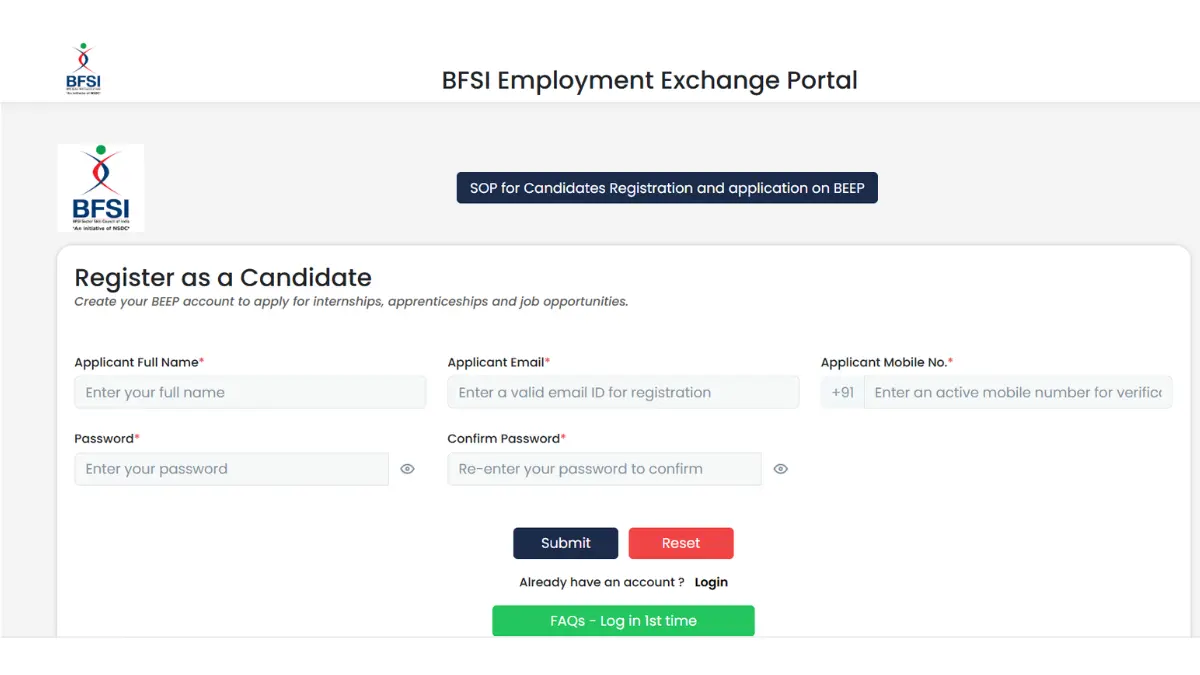Select the Applicant Mobile No. input field

[x=1017, y=392]
